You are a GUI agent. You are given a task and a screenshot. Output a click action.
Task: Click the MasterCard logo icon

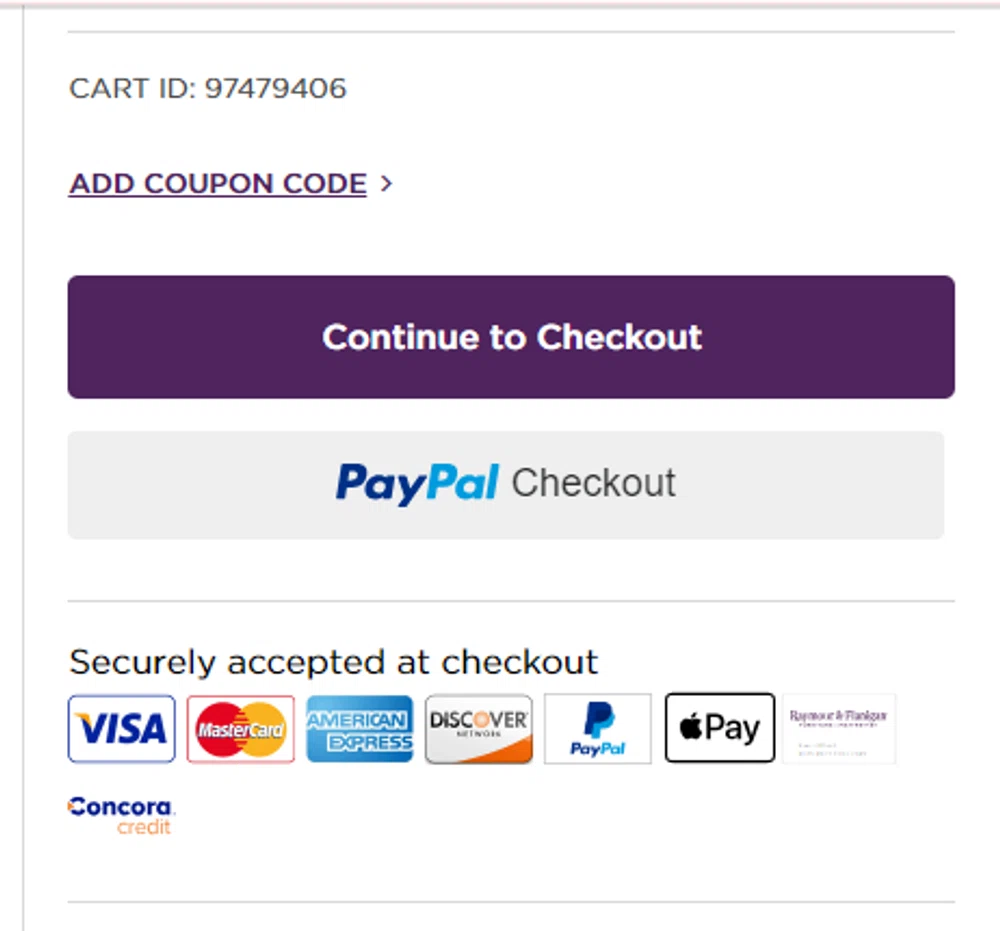240,729
